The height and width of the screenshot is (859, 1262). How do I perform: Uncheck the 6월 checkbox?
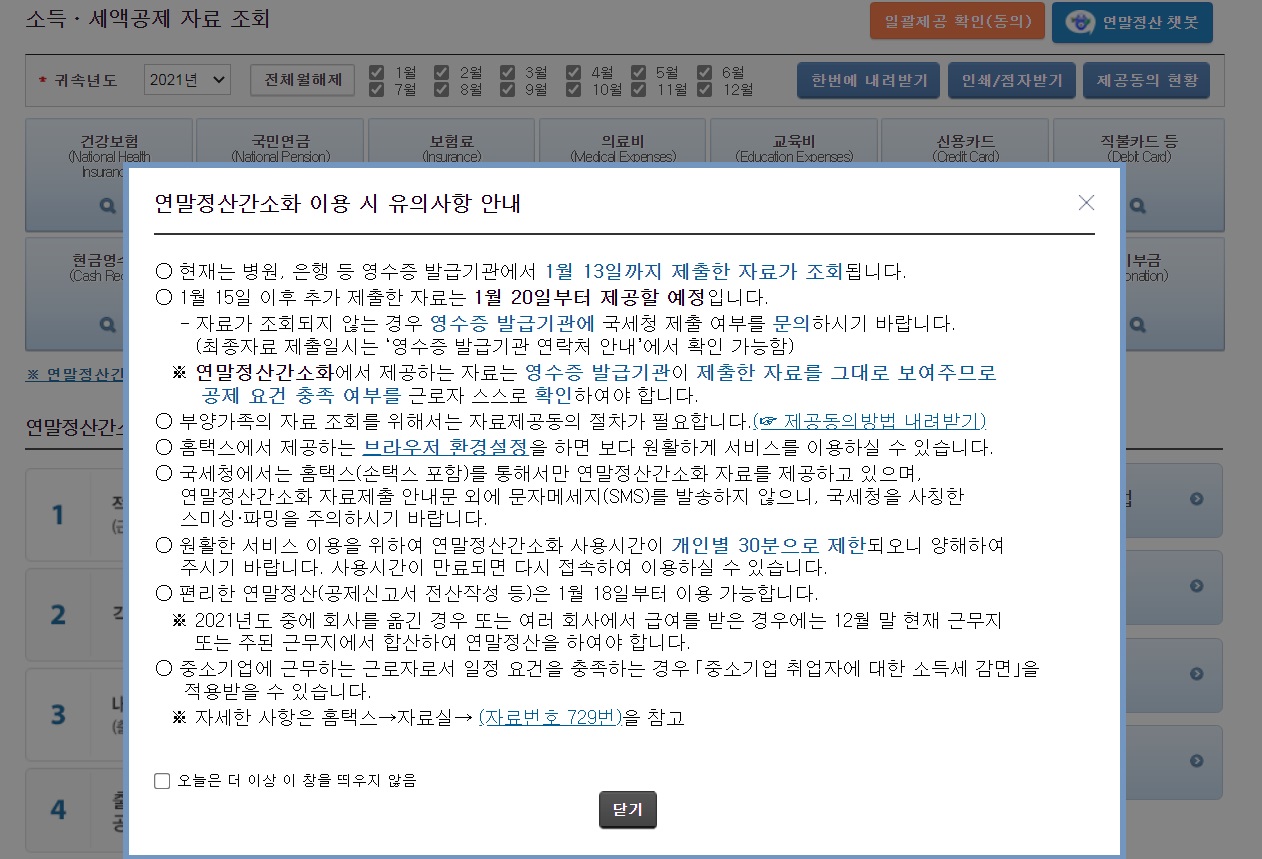[x=704, y=72]
